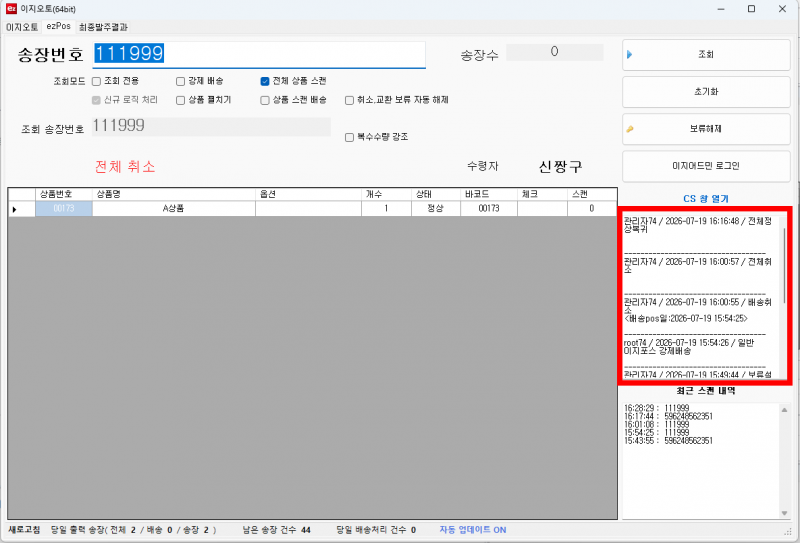Screen dimensions: 800x543
Task: Uncheck the 전체 상품 스캔 checkbox
Action: (x=265, y=81)
